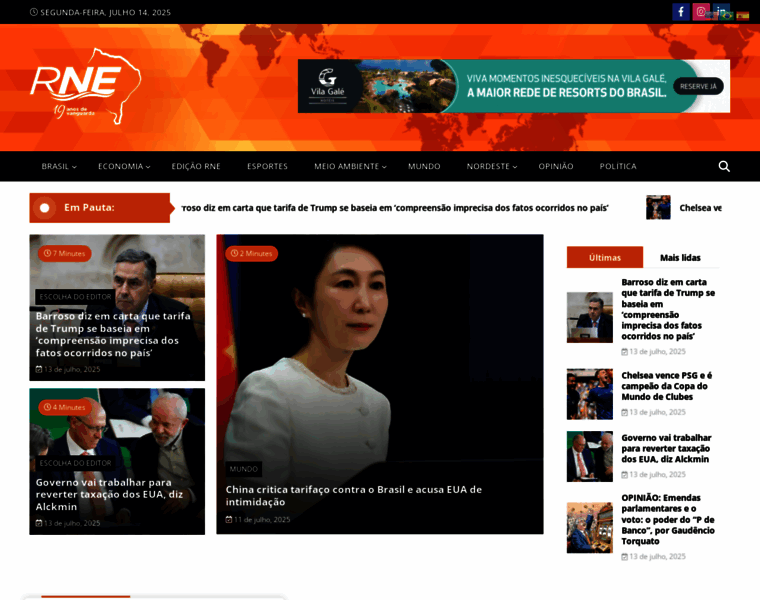
Task: Click Escolha do Editor tag on Barroso card
Action: (75, 297)
